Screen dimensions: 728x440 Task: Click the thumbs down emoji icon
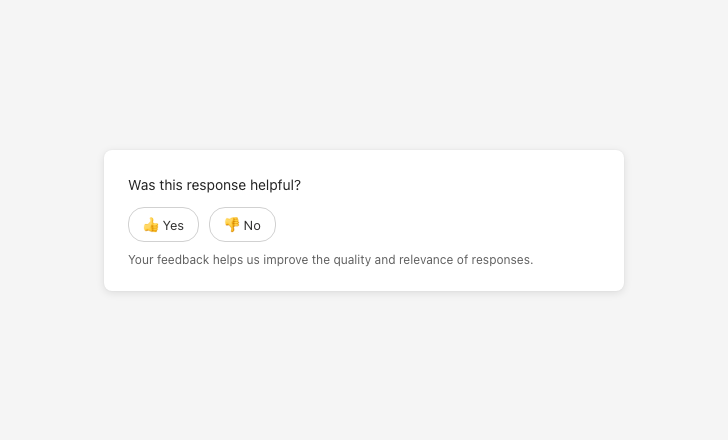pyautogui.click(x=232, y=225)
